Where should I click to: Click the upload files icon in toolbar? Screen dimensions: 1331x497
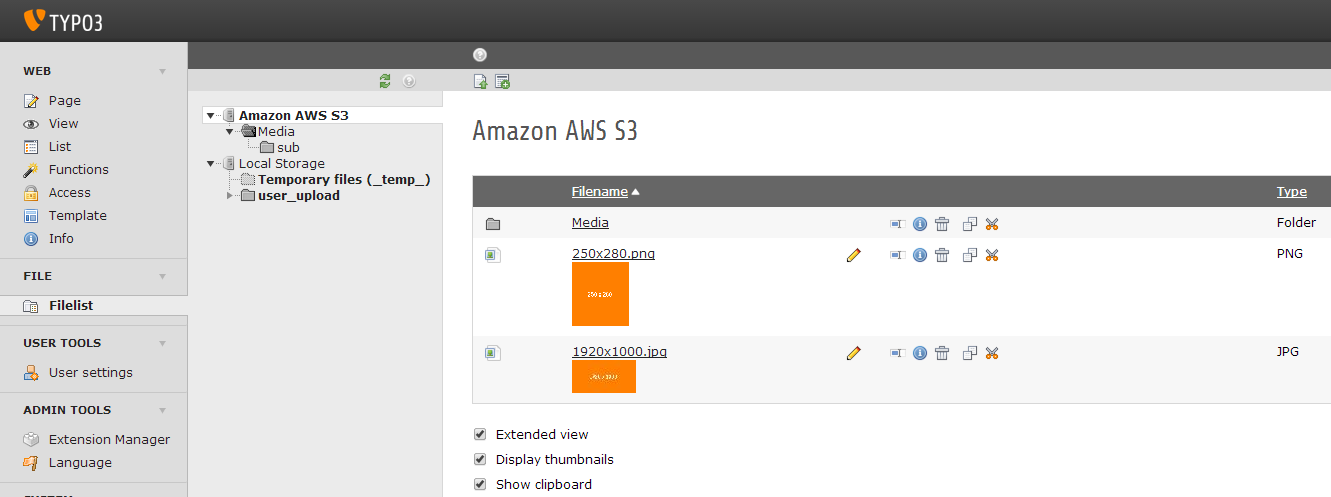coord(481,82)
